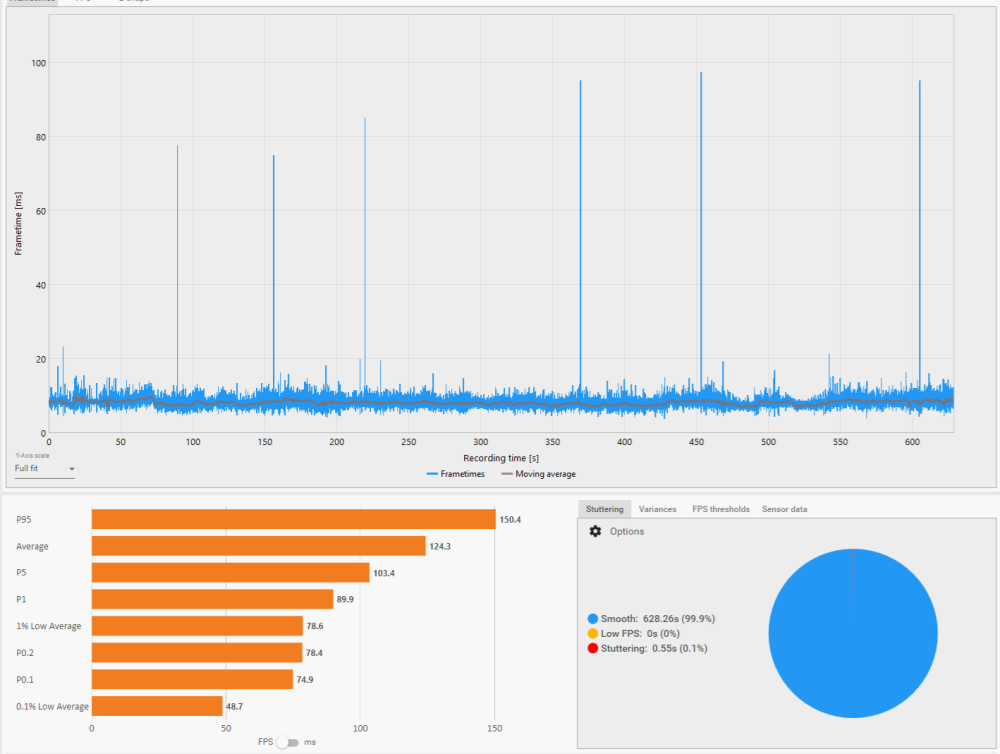
Task: Click the 1% Low Average bar
Action: 197,626
